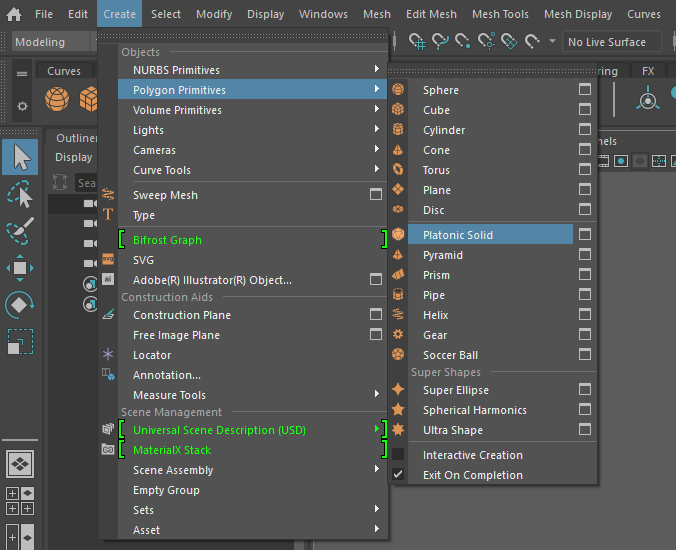Expand Lights submenu
Screen dimensions: 676x550
pos(254,130)
